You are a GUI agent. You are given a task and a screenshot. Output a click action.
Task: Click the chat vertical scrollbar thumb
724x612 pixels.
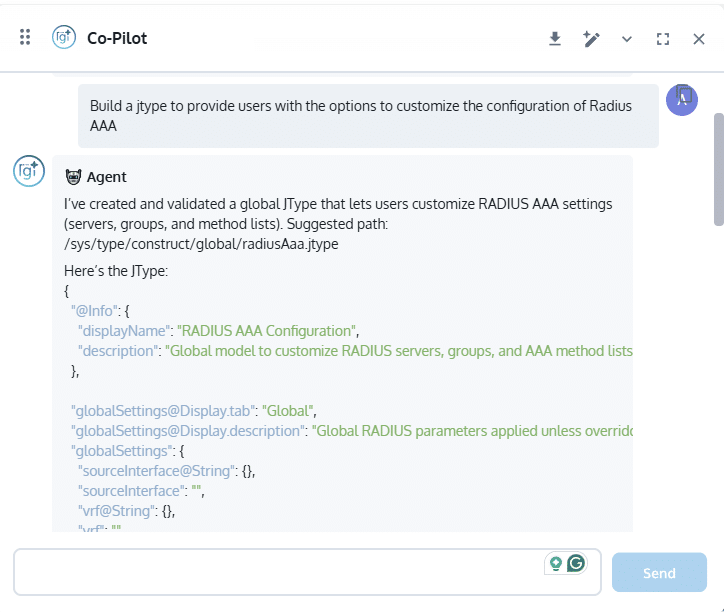point(718,168)
